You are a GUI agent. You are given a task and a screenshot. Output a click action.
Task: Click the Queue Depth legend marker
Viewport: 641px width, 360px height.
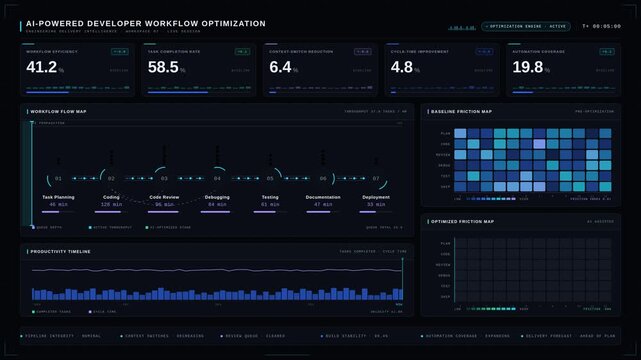(x=33, y=227)
